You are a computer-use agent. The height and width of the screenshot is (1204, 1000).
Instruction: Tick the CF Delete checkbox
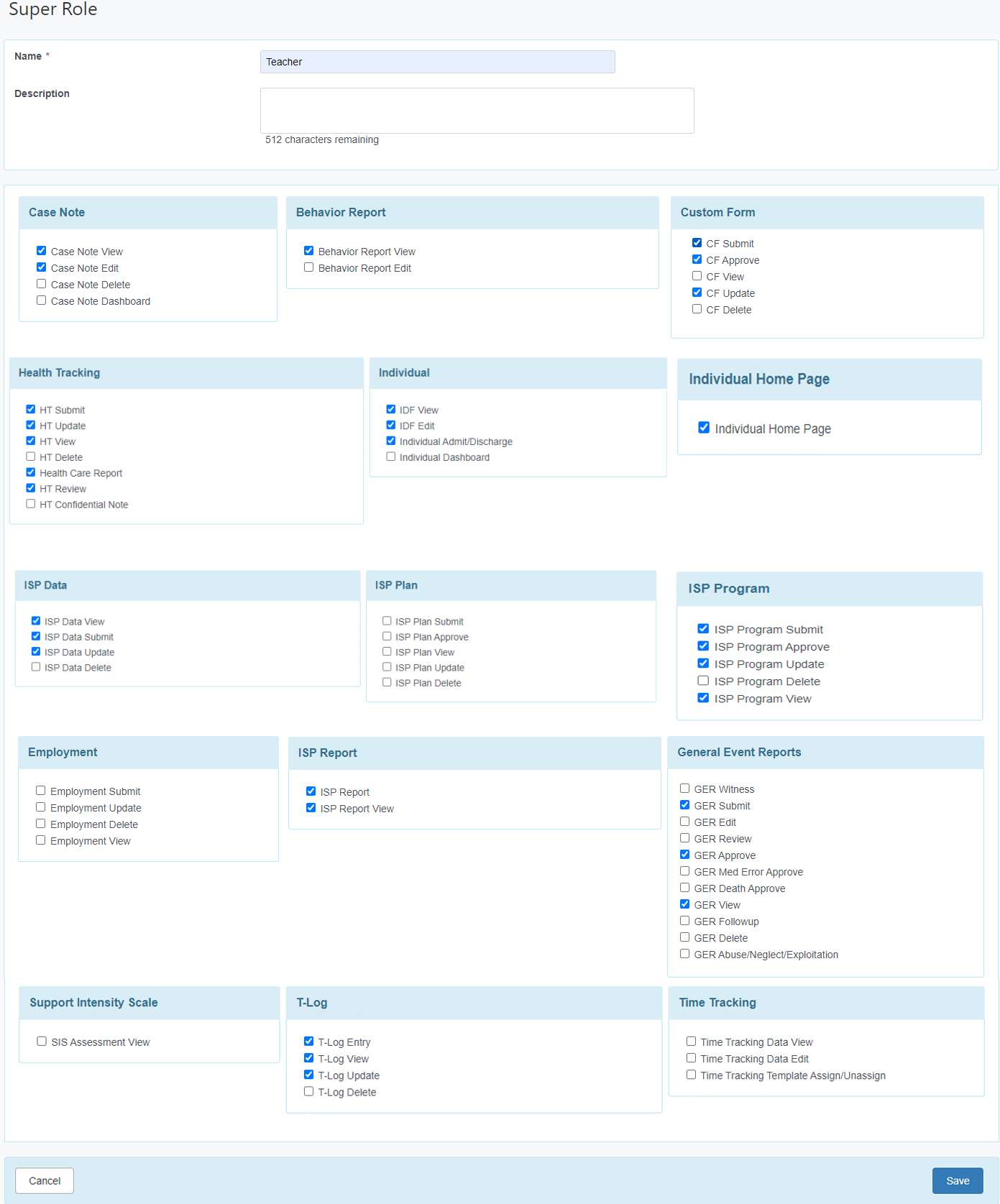click(697, 309)
